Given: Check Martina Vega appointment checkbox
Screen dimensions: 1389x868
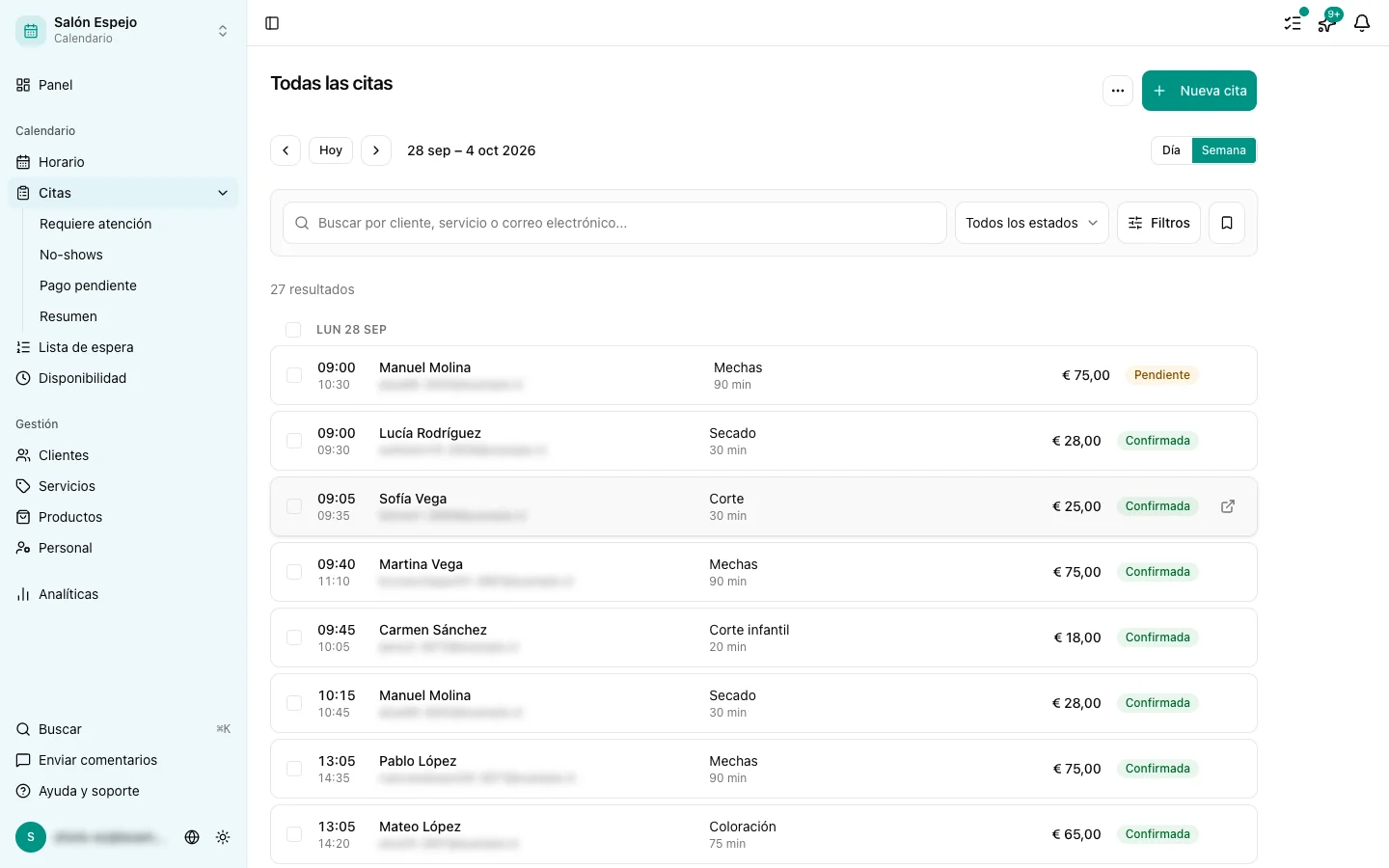Looking at the screenshot, I should 294,572.
